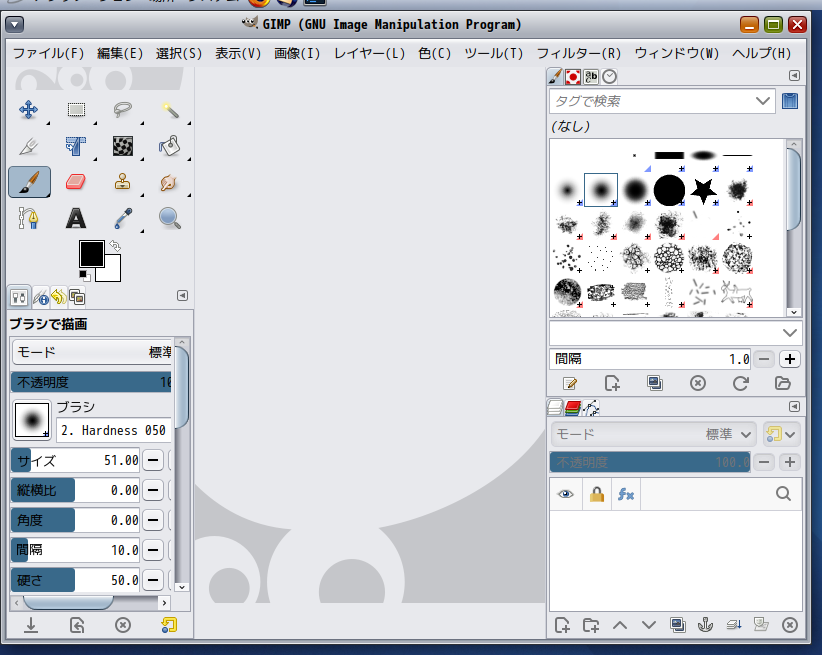Create a new brush icon
The image size is (822, 655).
[x=612, y=383]
